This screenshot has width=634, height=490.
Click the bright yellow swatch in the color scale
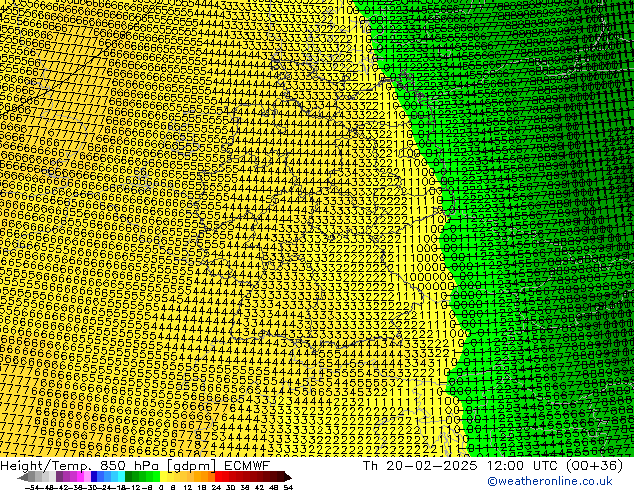coord(163,477)
